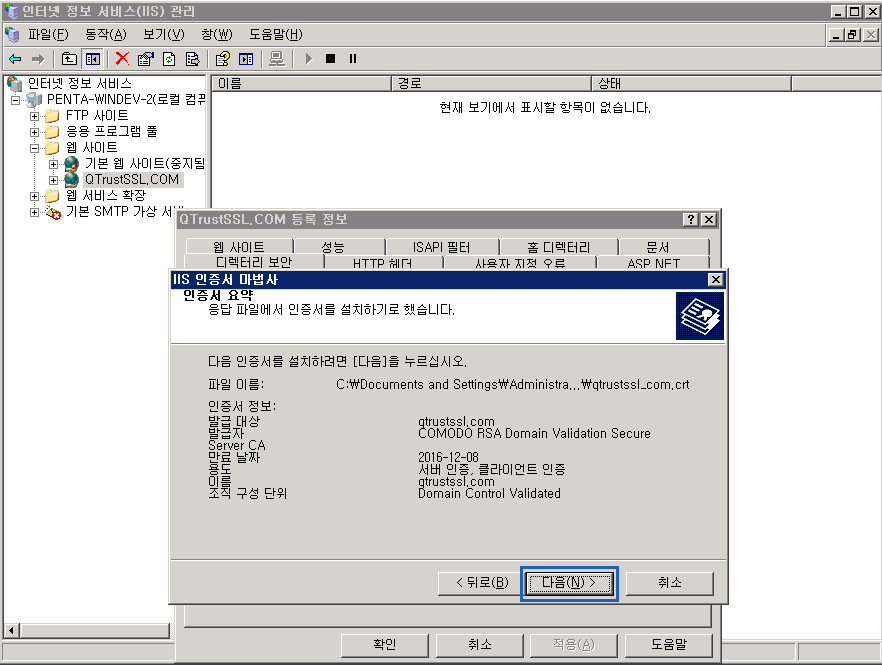Stop the site with the stop icon
Image resolution: width=882 pixels, height=665 pixels.
(331, 59)
